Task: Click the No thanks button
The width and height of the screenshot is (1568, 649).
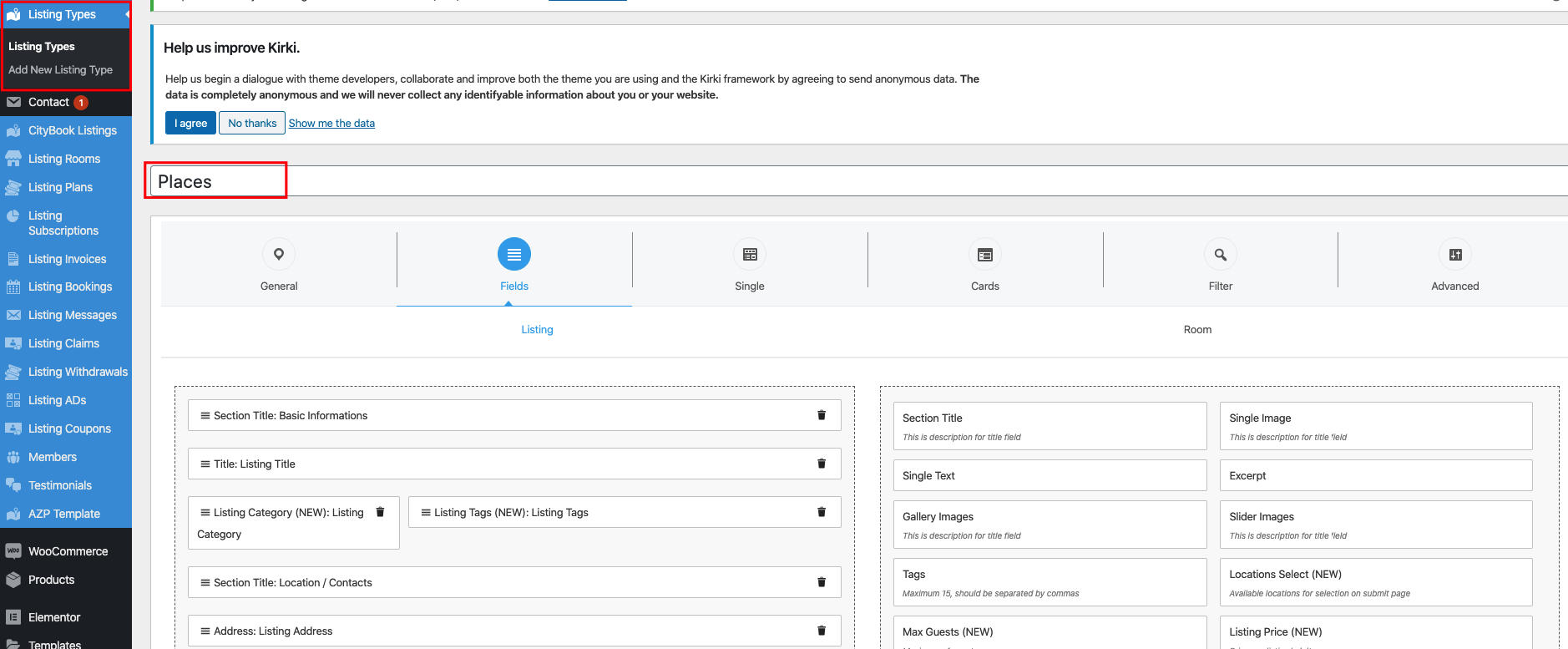Action: [252, 123]
